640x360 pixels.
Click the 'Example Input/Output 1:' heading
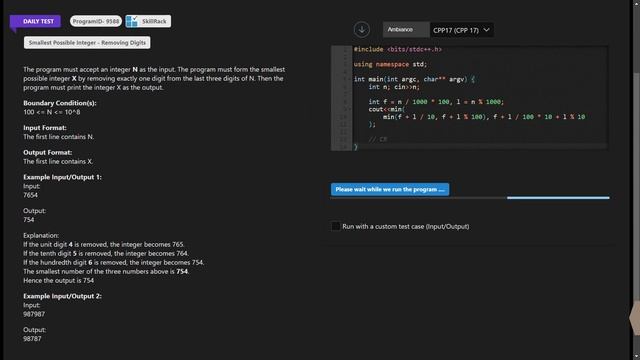point(62,177)
